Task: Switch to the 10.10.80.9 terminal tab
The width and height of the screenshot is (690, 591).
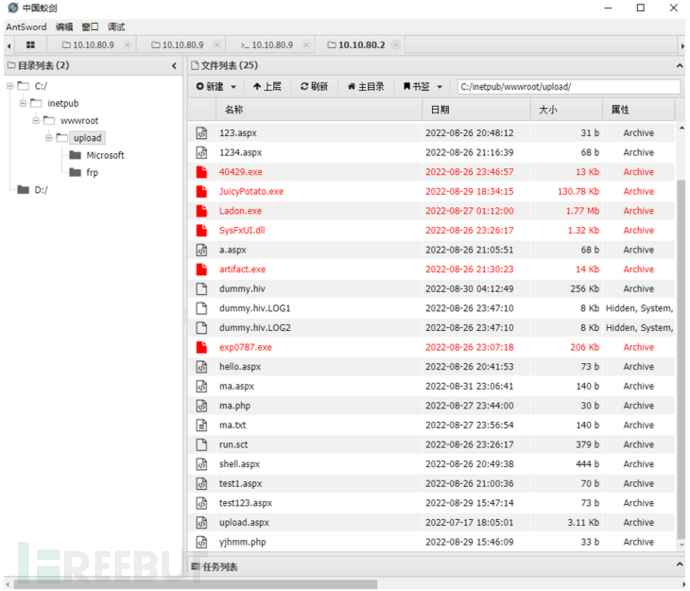Action: pyautogui.click(x=270, y=45)
